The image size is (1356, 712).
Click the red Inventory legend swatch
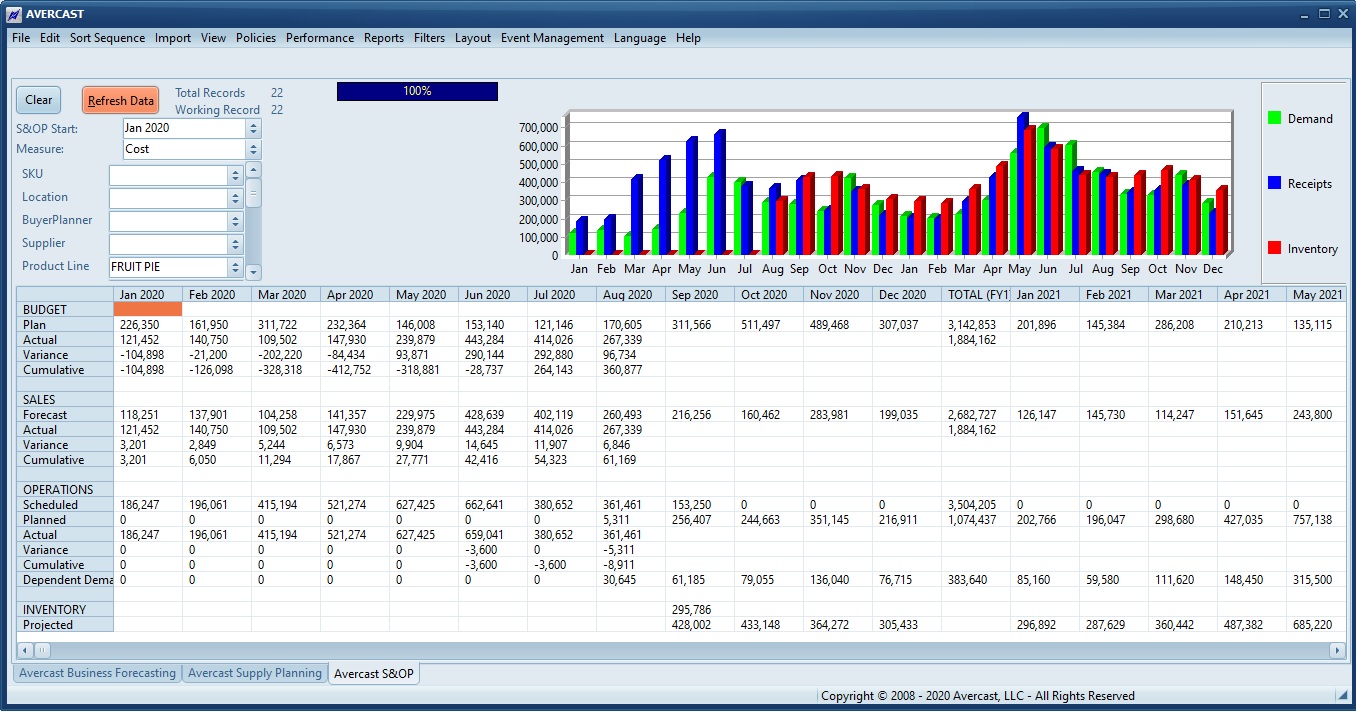(1274, 248)
